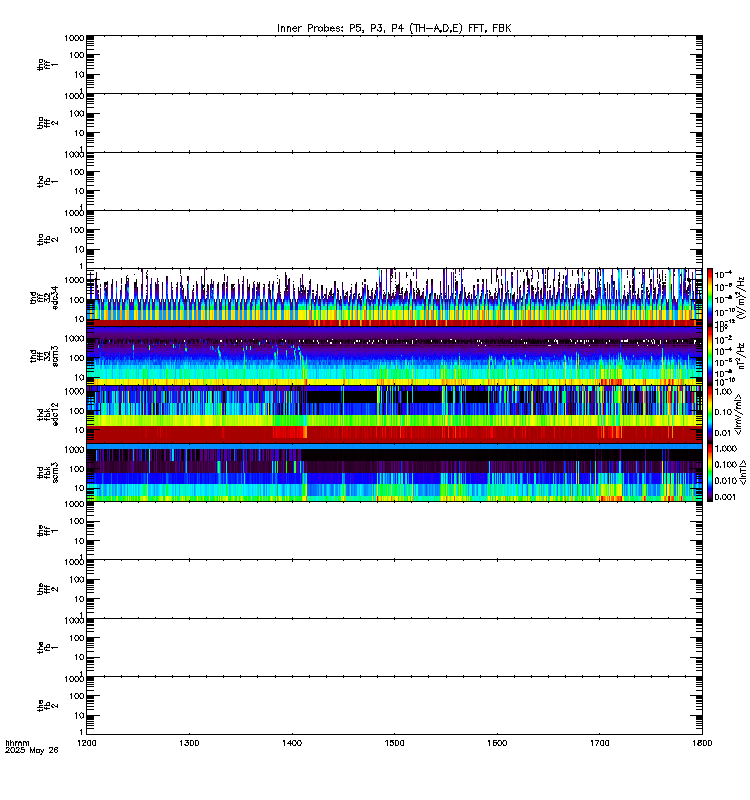Image resolution: width=750 pixels, height=800 pixels.
Task: Click the <|mV/m|> color bar
Action: click(x=710, y=414)
